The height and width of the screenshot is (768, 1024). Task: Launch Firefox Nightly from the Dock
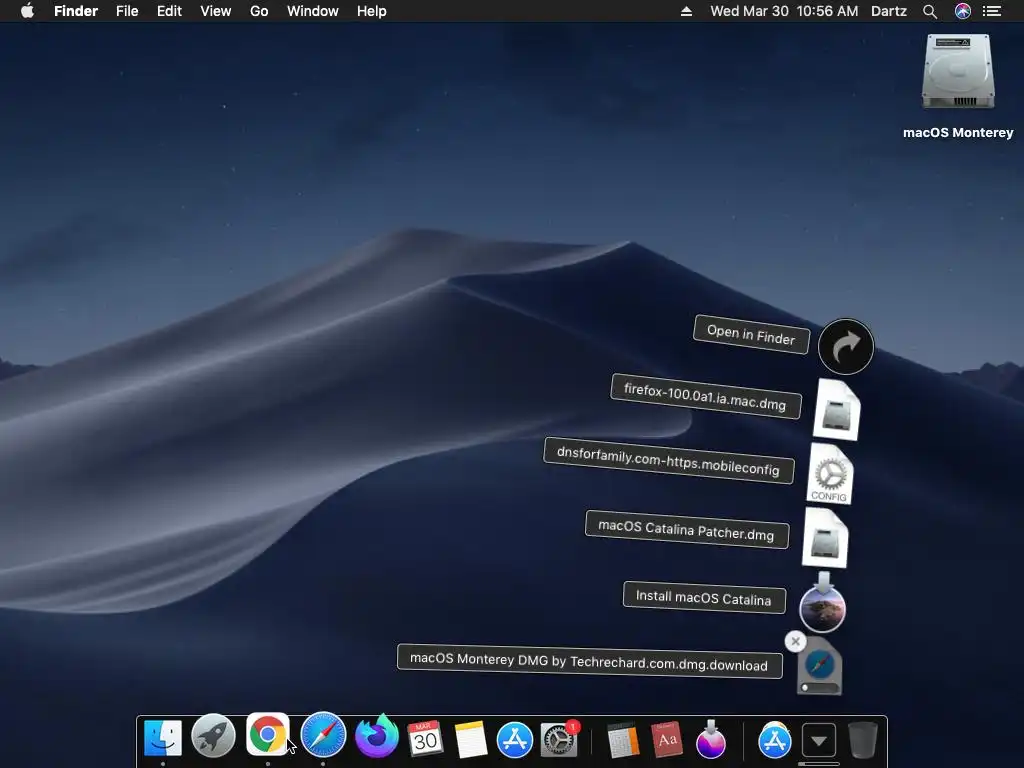click(377, 736)
